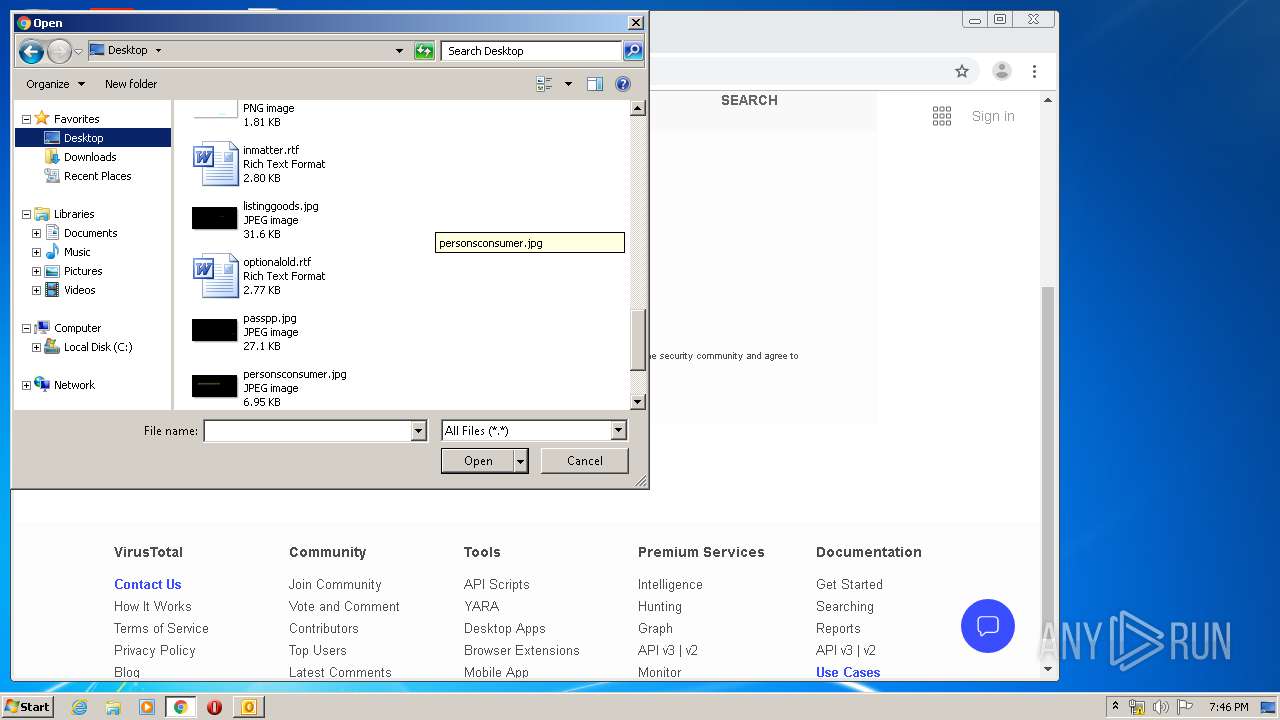
Task: Click the green refresh location icon
Action: pos(424,51)
